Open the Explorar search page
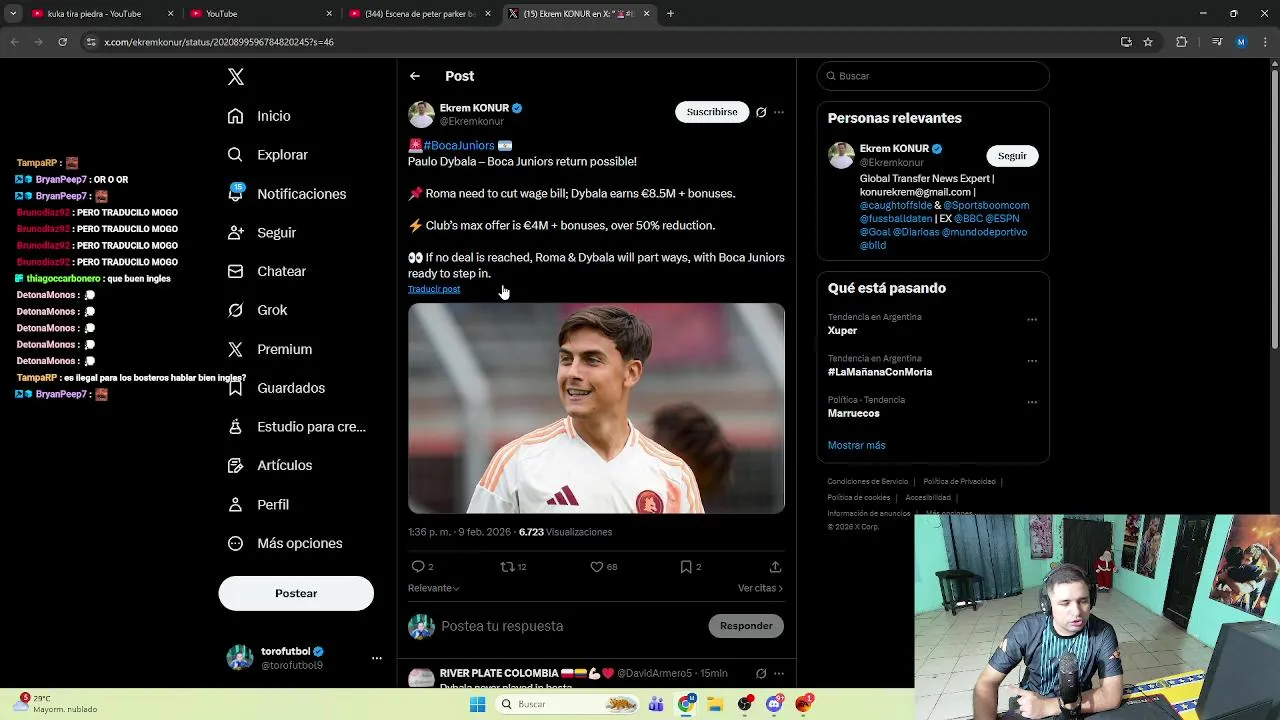Viewport: 1280px width, 720px height. [x=267, y=155]
